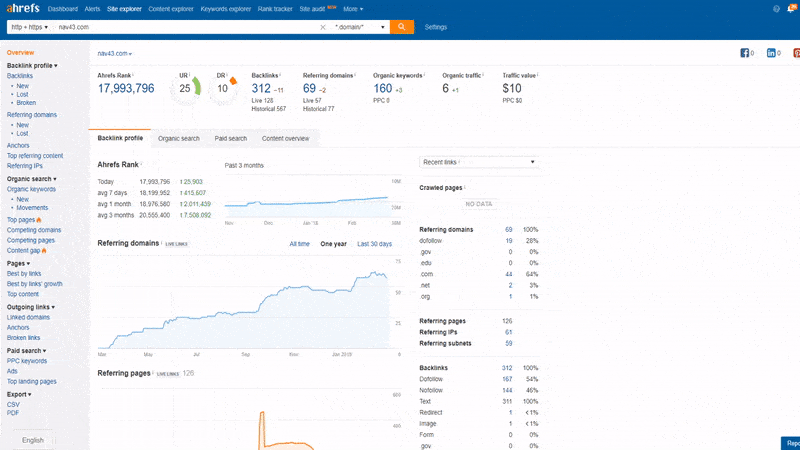Image resolution: width=800 pixels, height=450 pixels.
Task: Click the ahrefs logo
Action: [23, 8]
